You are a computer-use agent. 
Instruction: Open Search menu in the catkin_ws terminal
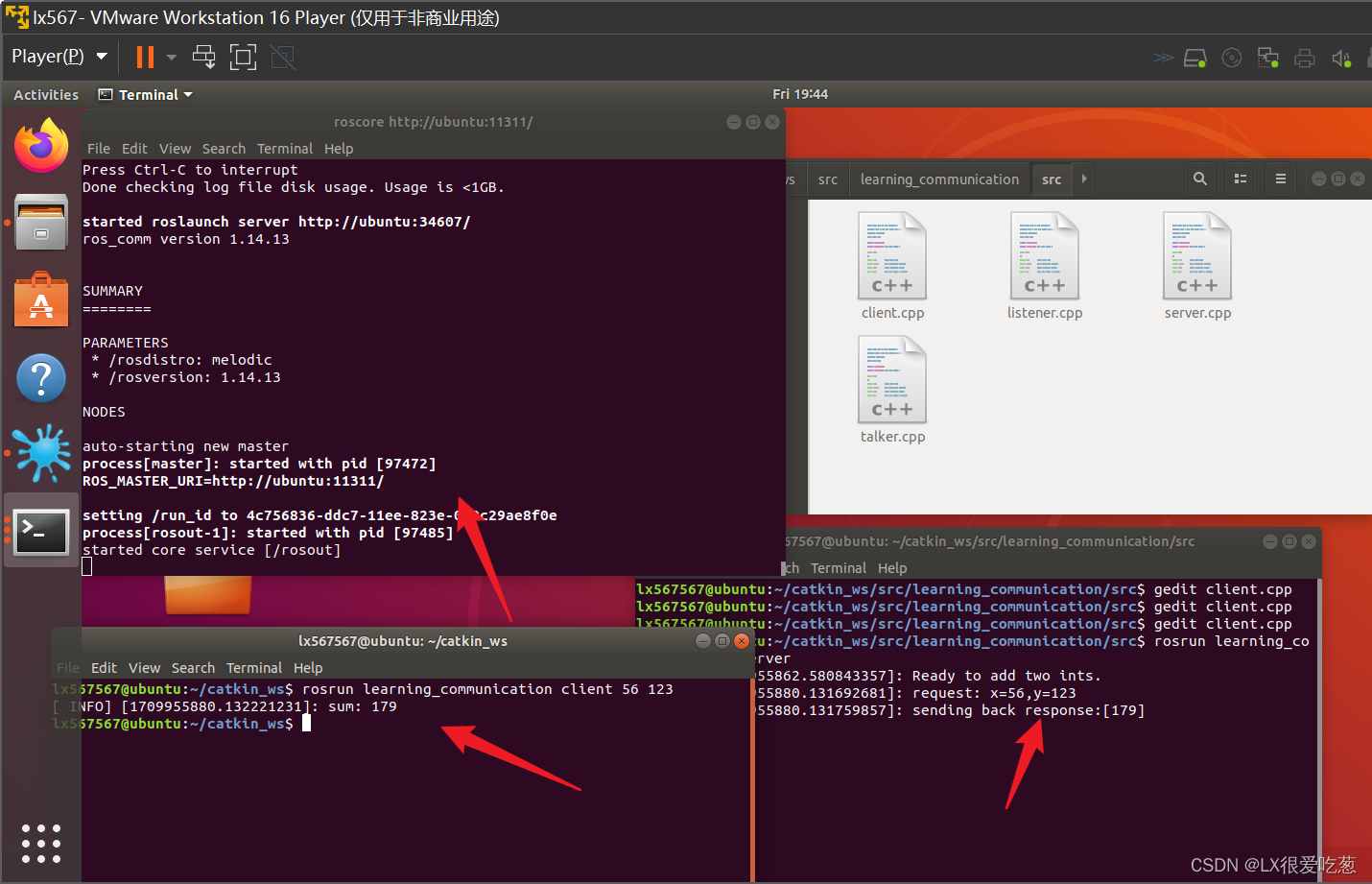click(x=193, y=668)
